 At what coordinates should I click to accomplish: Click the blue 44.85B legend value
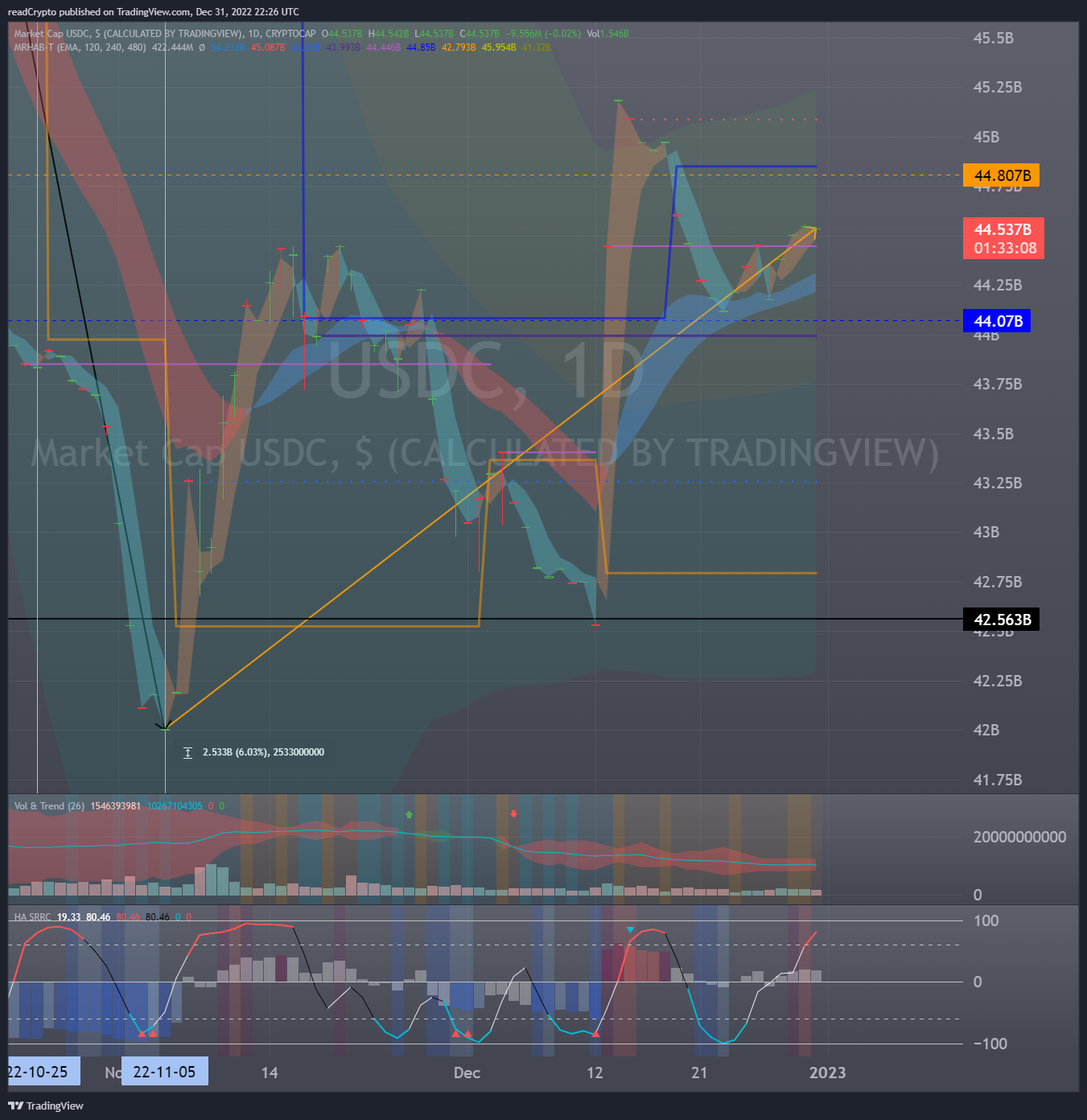point(421,47)
